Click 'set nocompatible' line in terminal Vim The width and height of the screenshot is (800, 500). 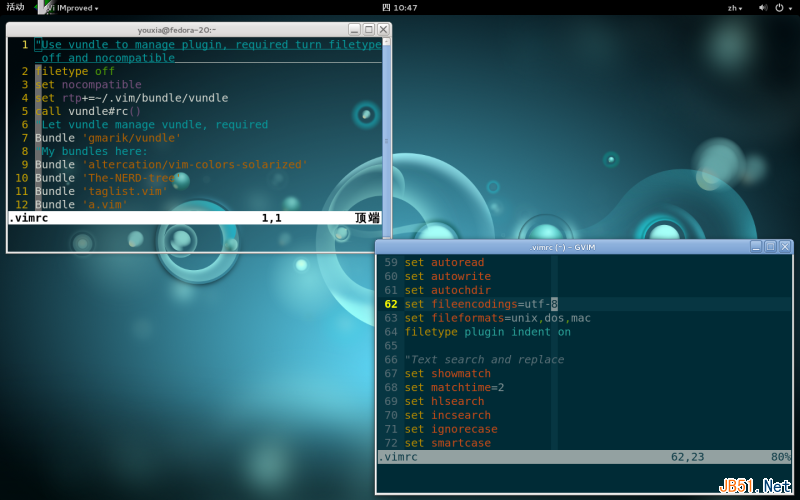pyautogui.click(x=88, y=85)
